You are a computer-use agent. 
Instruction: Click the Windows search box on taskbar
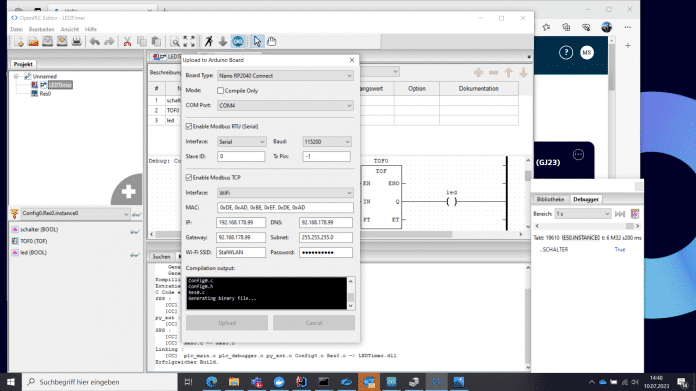(x=100, y=382)
